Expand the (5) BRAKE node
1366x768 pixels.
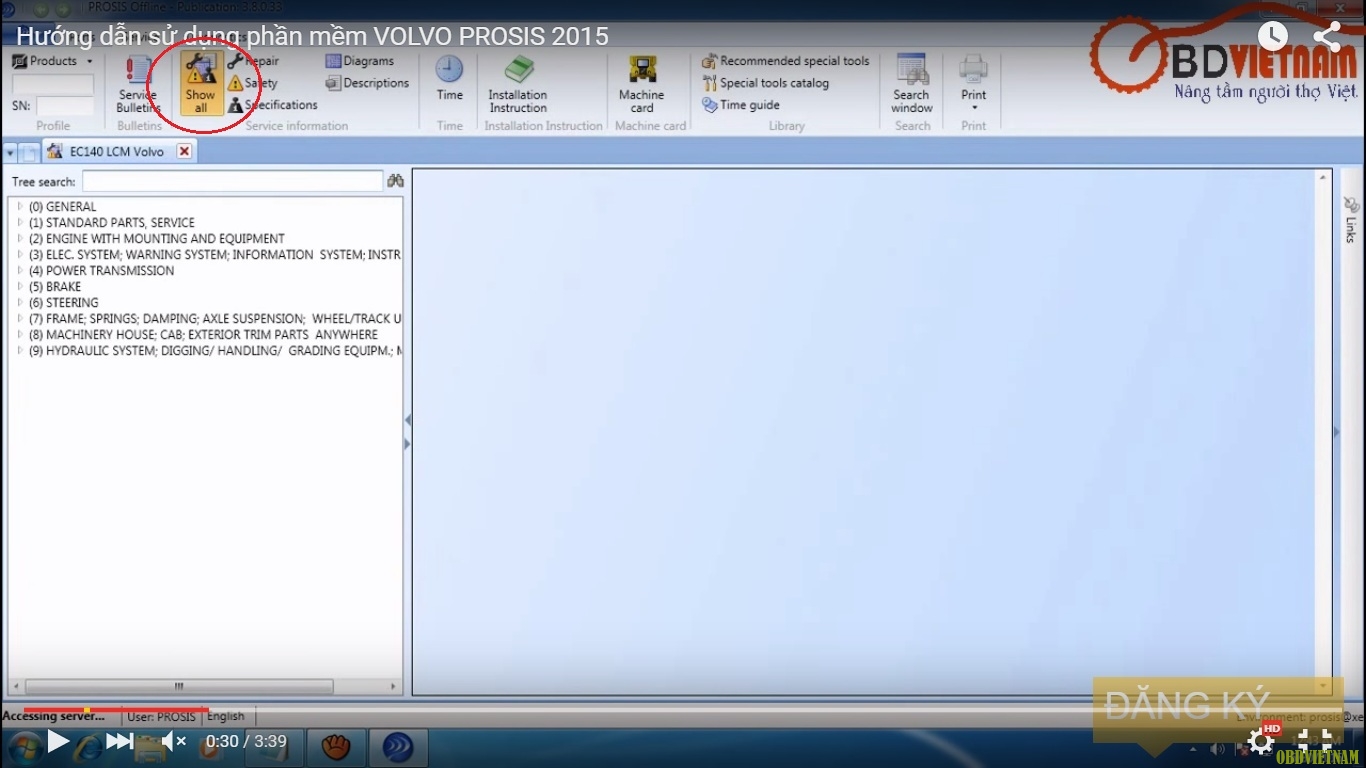click(x=20, y=287)
